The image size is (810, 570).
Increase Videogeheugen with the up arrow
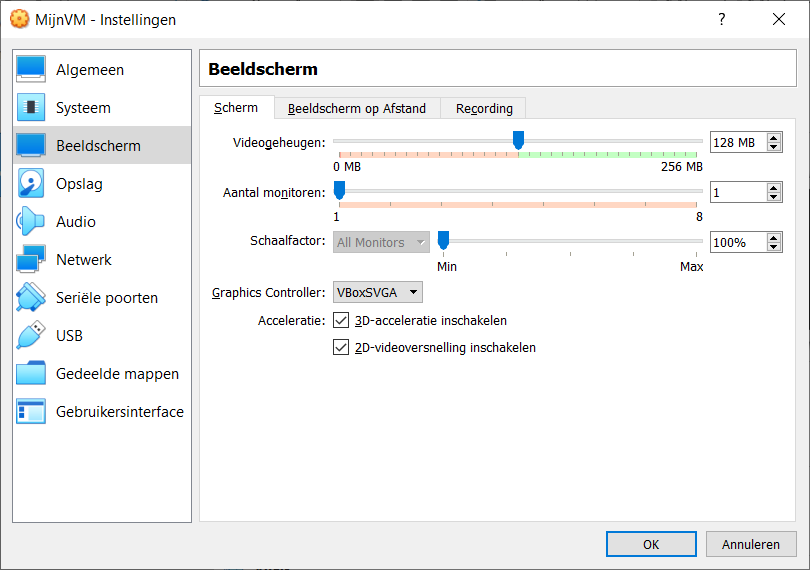[774, 138]
